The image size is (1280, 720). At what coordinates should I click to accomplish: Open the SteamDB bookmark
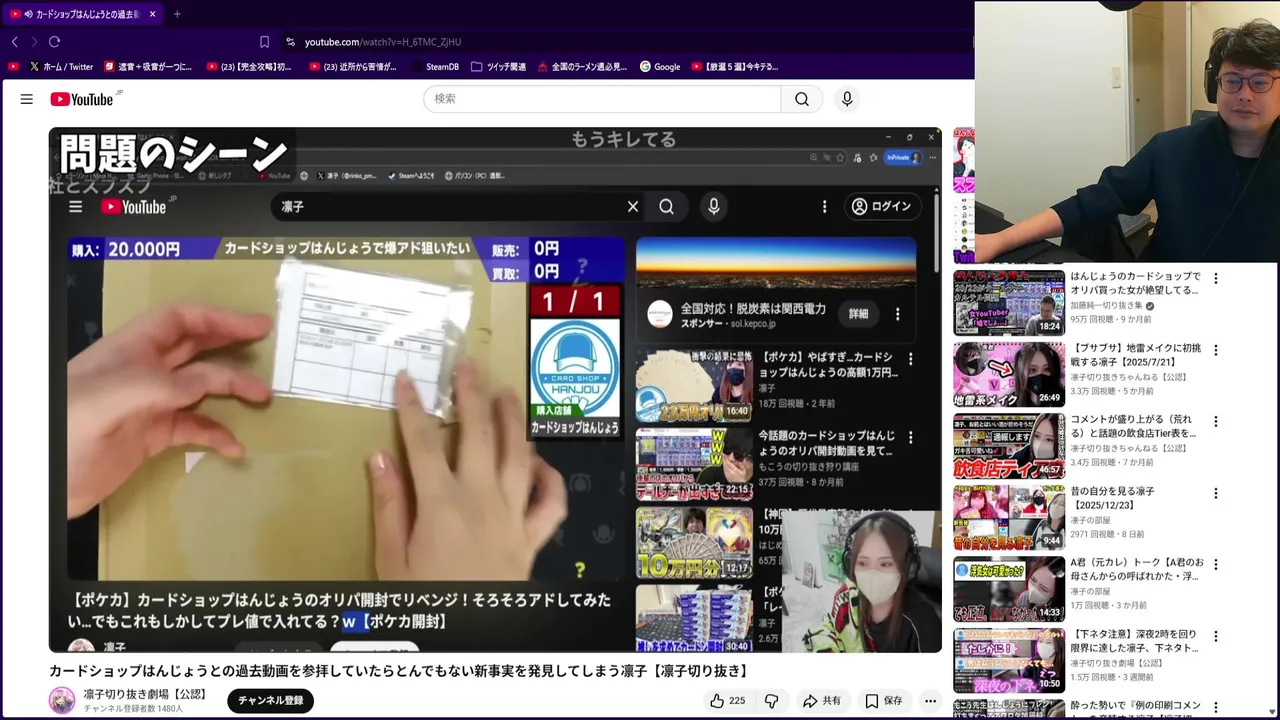tap(435, 67)
